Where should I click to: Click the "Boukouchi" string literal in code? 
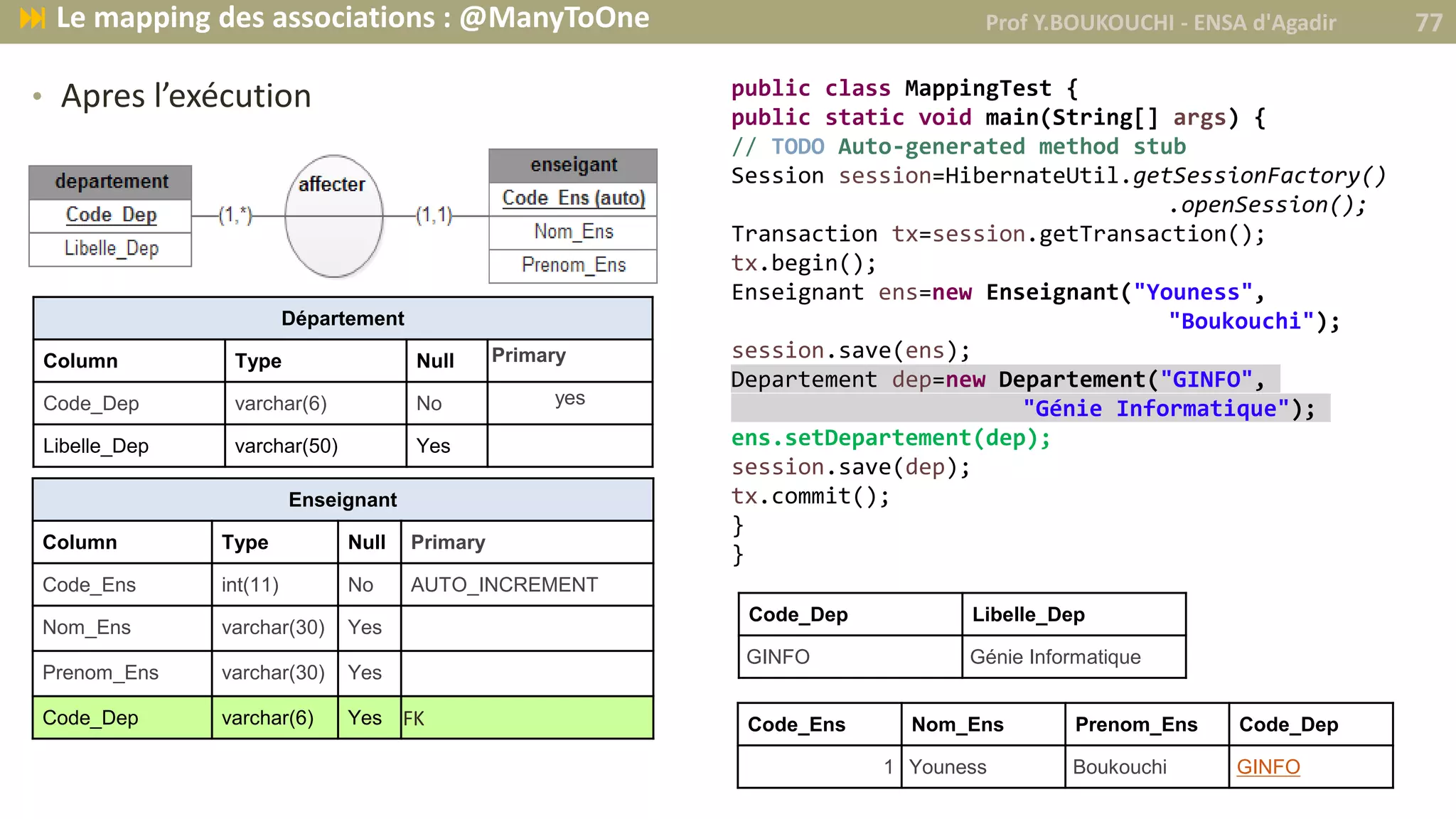point(1241,322)
